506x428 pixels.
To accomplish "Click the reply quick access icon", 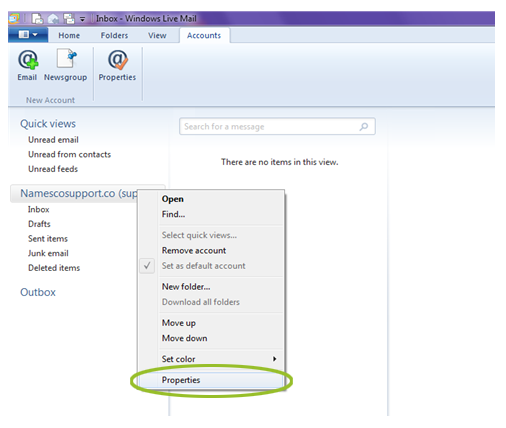I will click(53, 19).
